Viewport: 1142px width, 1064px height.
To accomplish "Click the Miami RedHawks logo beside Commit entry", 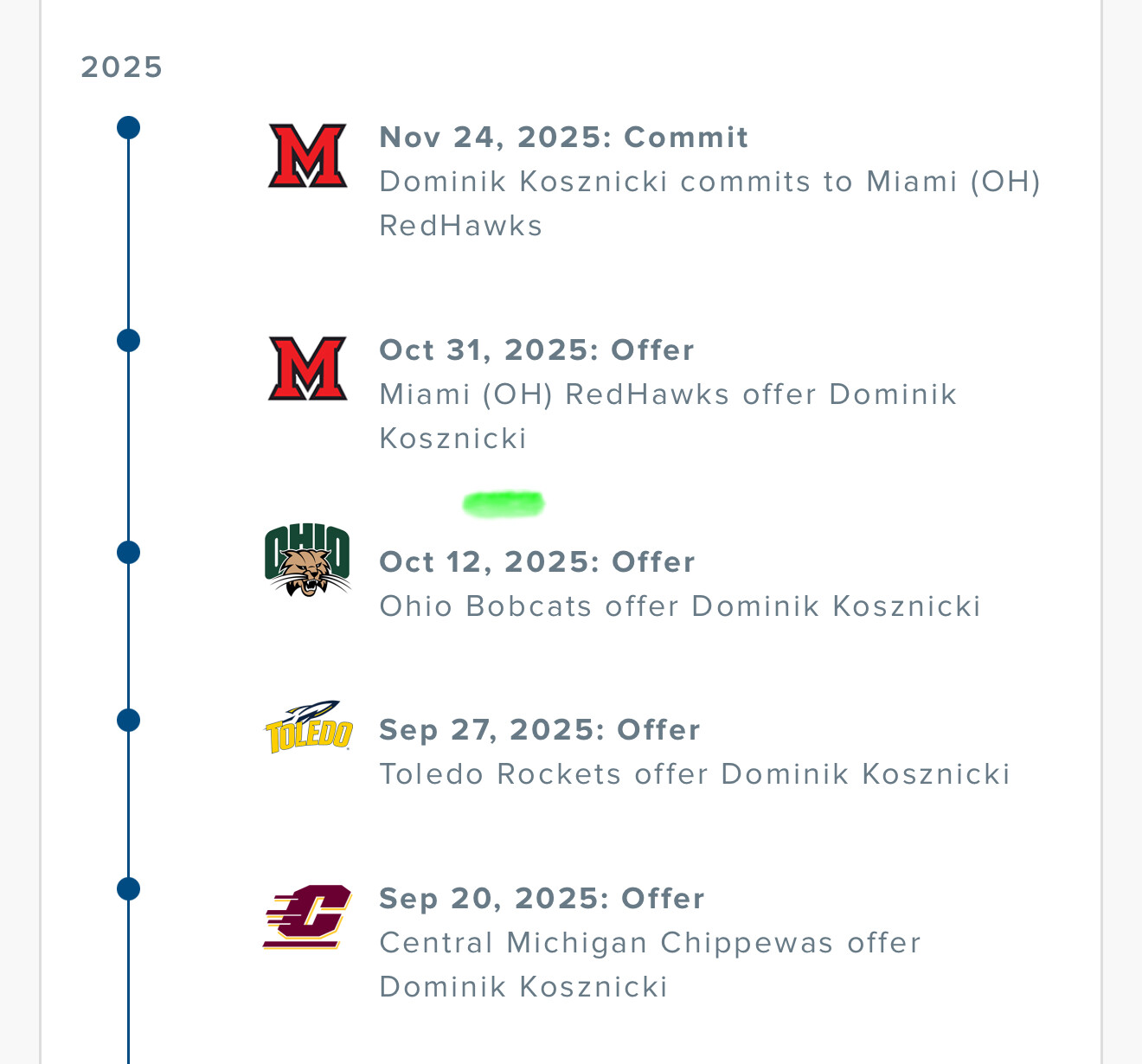I will click(307, 157).
